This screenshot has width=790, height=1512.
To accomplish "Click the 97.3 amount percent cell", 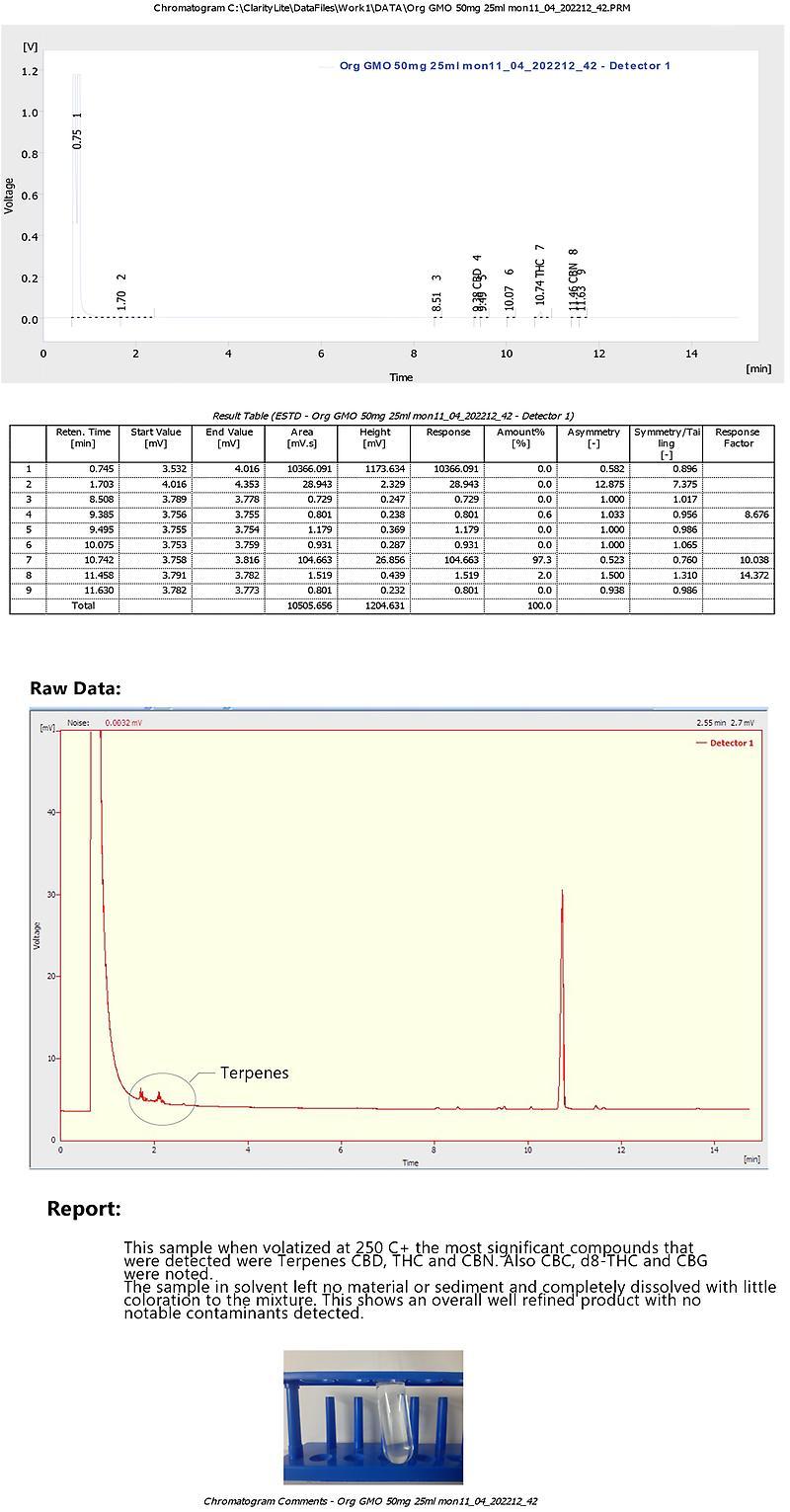I will [520, 560].
